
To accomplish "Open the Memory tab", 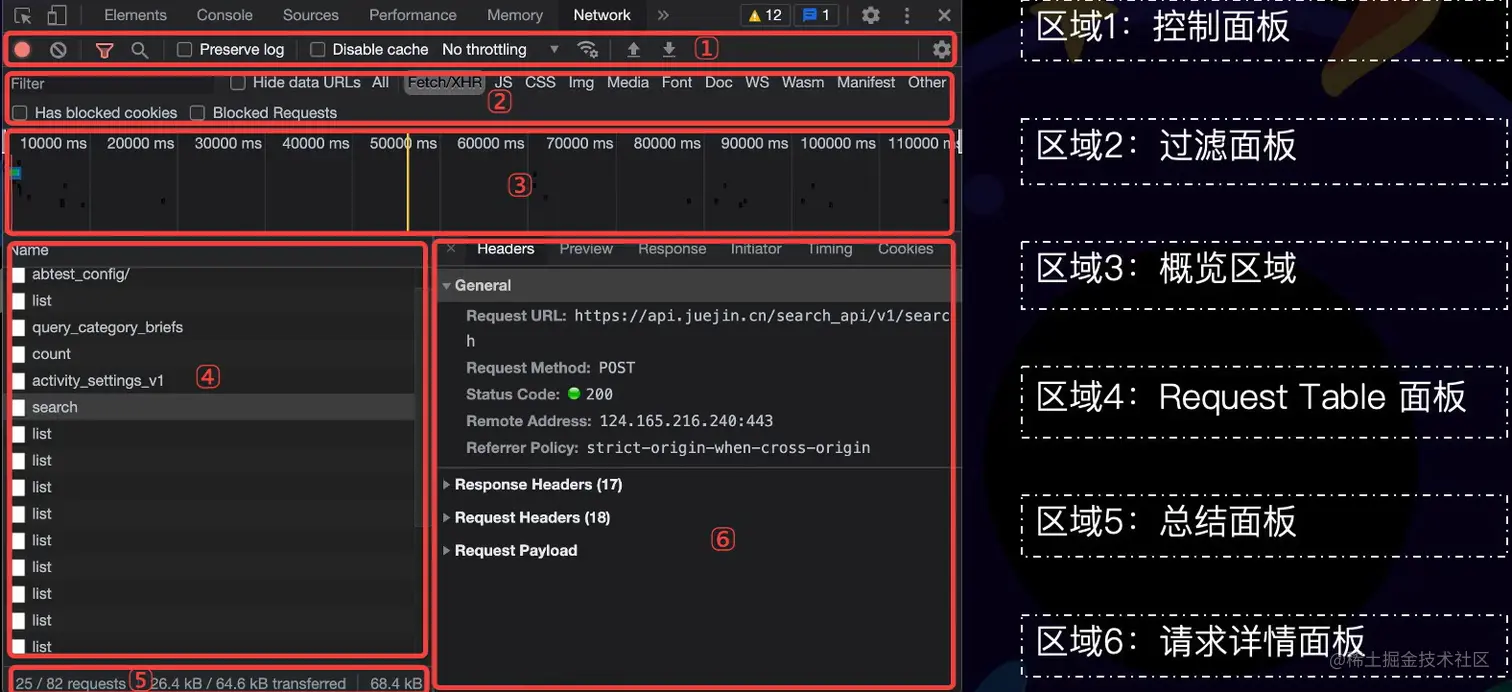I will [515, 15].
